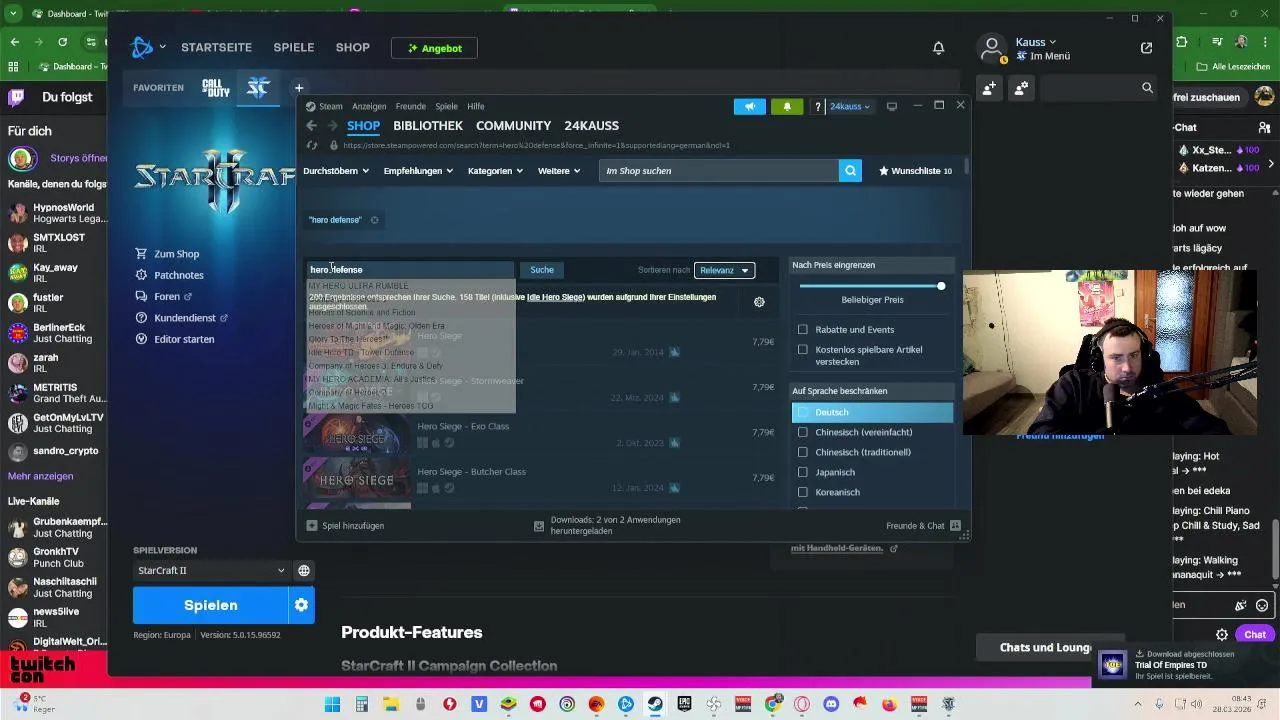Open Firefox from the taskbar
The height and width of the screenshot is (720, 1280).
889,704
